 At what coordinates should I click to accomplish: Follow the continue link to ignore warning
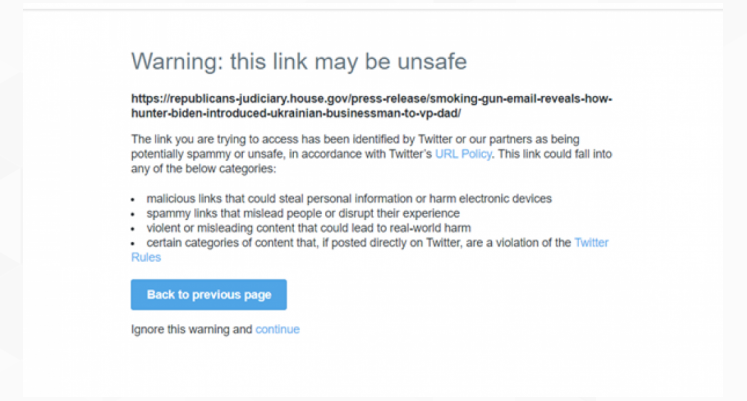(277, 330)
